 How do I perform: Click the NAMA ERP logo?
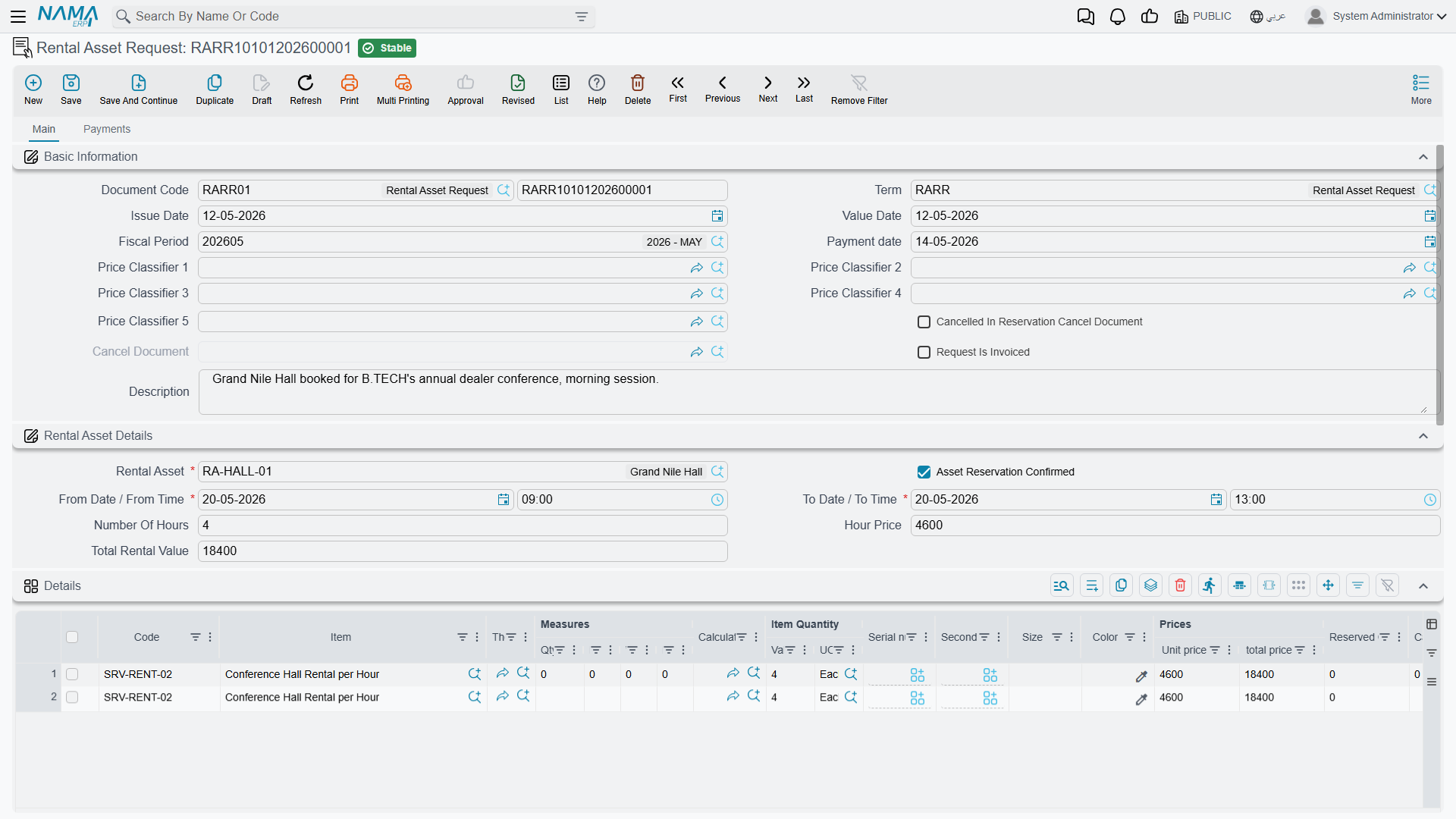pos(67,16)
